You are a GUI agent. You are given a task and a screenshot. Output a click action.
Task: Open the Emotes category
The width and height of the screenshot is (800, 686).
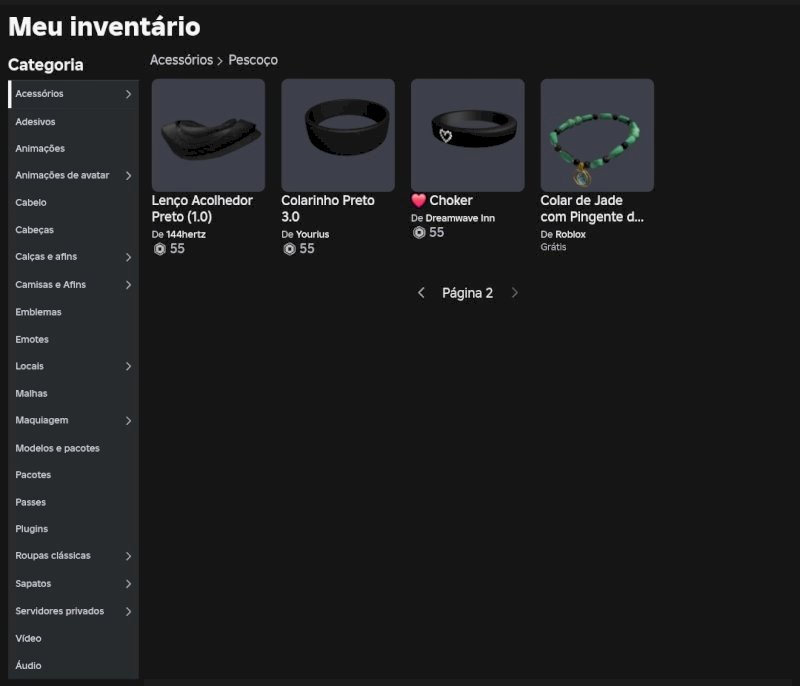point(73,339)
